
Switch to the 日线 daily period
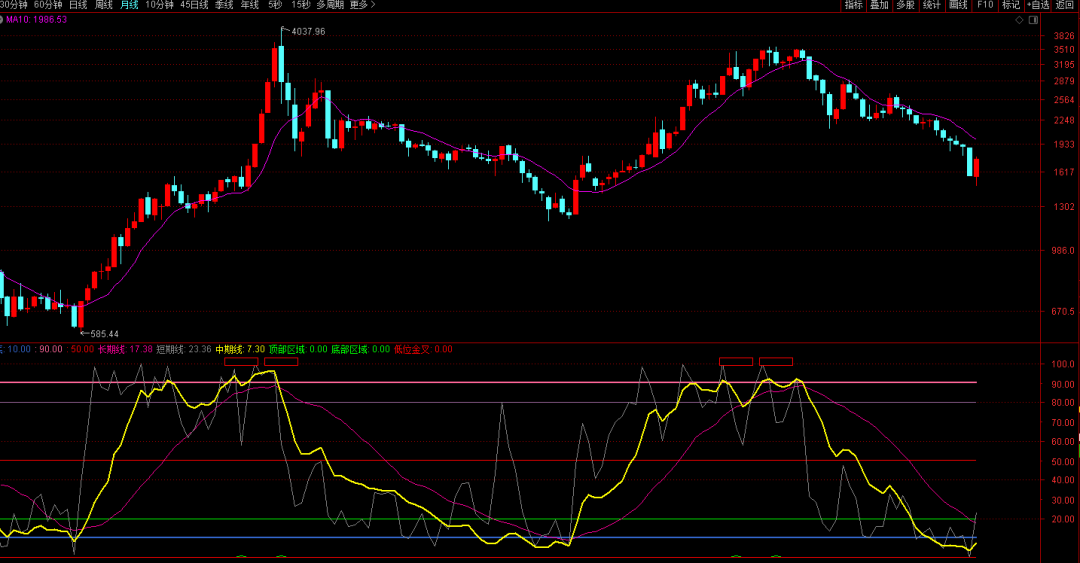[x=77, y=5]
